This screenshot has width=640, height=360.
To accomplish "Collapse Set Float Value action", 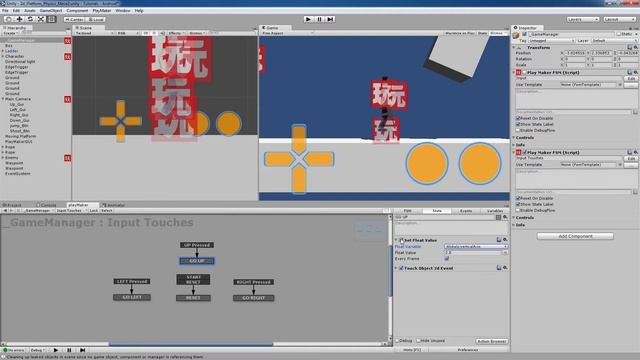I will pyautogui.click(x=396, y=240).
